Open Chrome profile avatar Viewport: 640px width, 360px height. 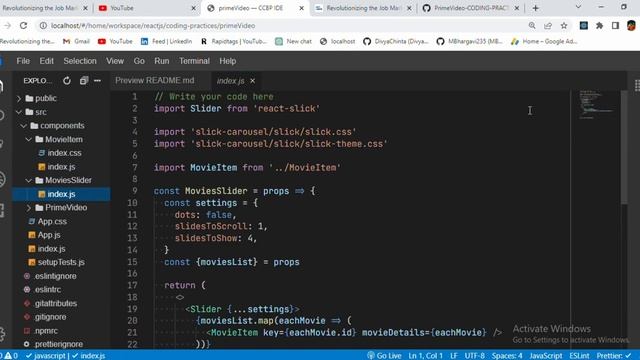[x=631, y=26]
